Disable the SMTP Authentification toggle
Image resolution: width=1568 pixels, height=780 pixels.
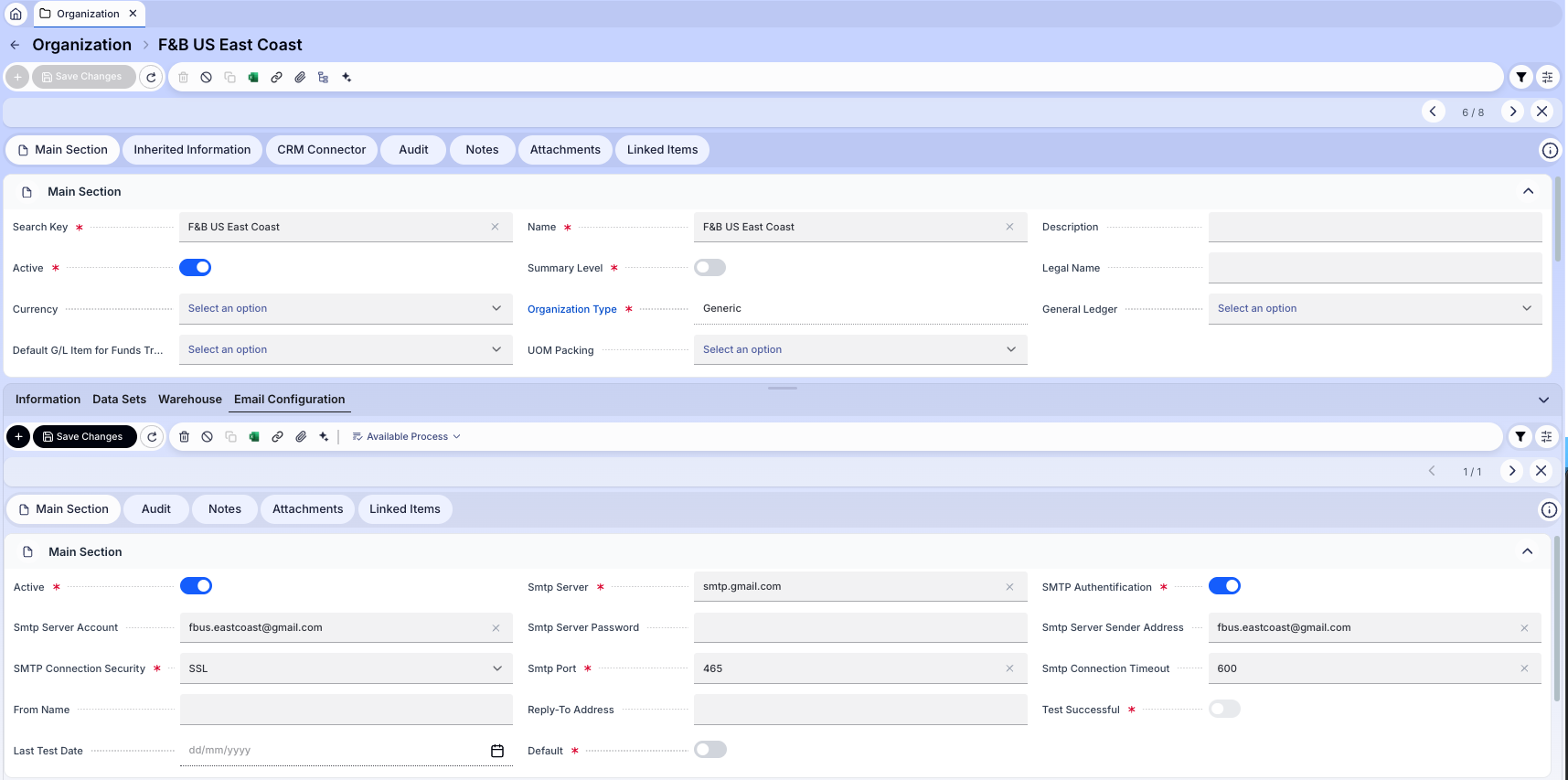(x=1224, y=586)
